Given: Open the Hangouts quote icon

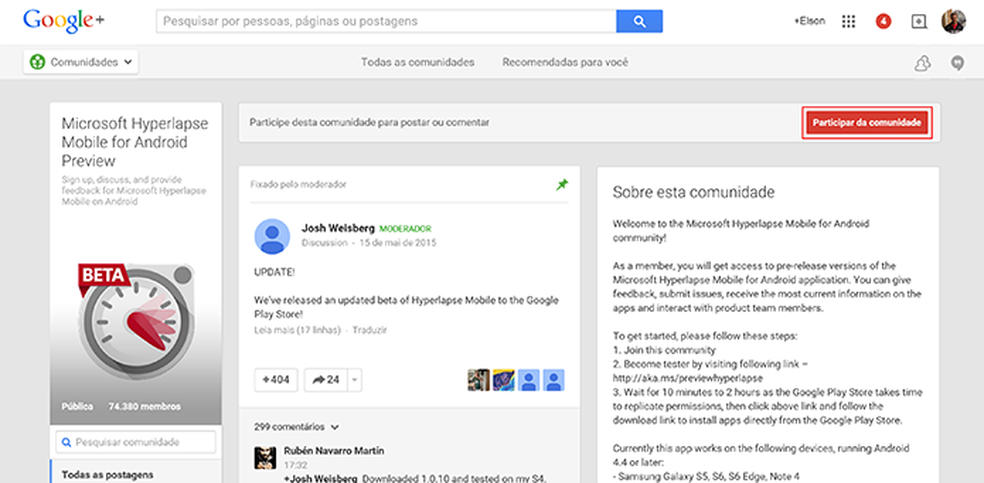Looking at the screenshot, I should pos(957,63).
